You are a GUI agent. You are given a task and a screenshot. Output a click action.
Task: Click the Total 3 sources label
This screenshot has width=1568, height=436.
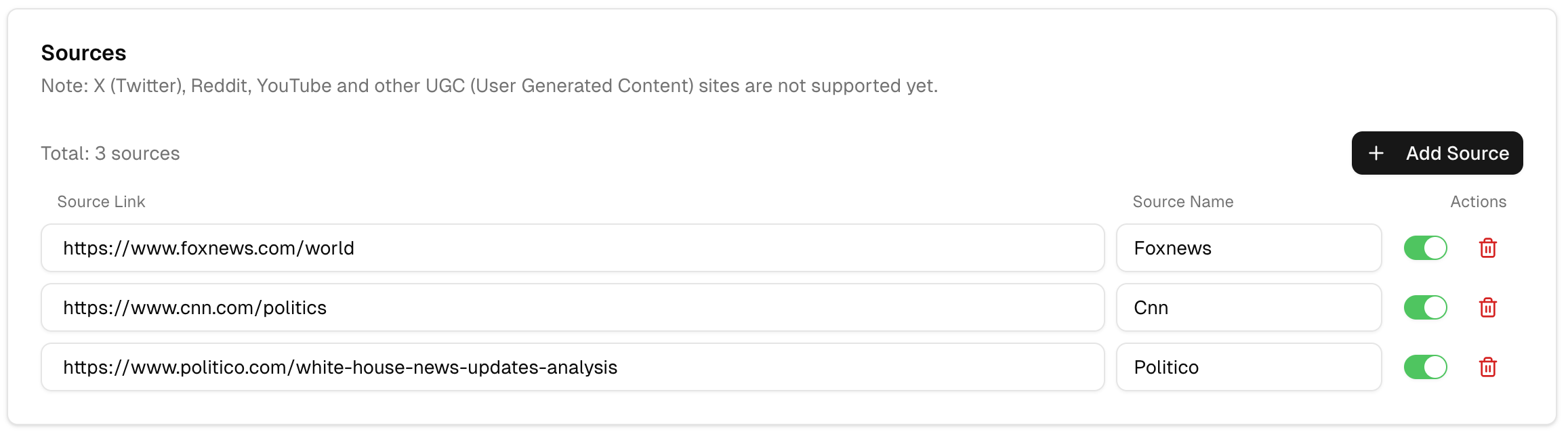[110, 153]
